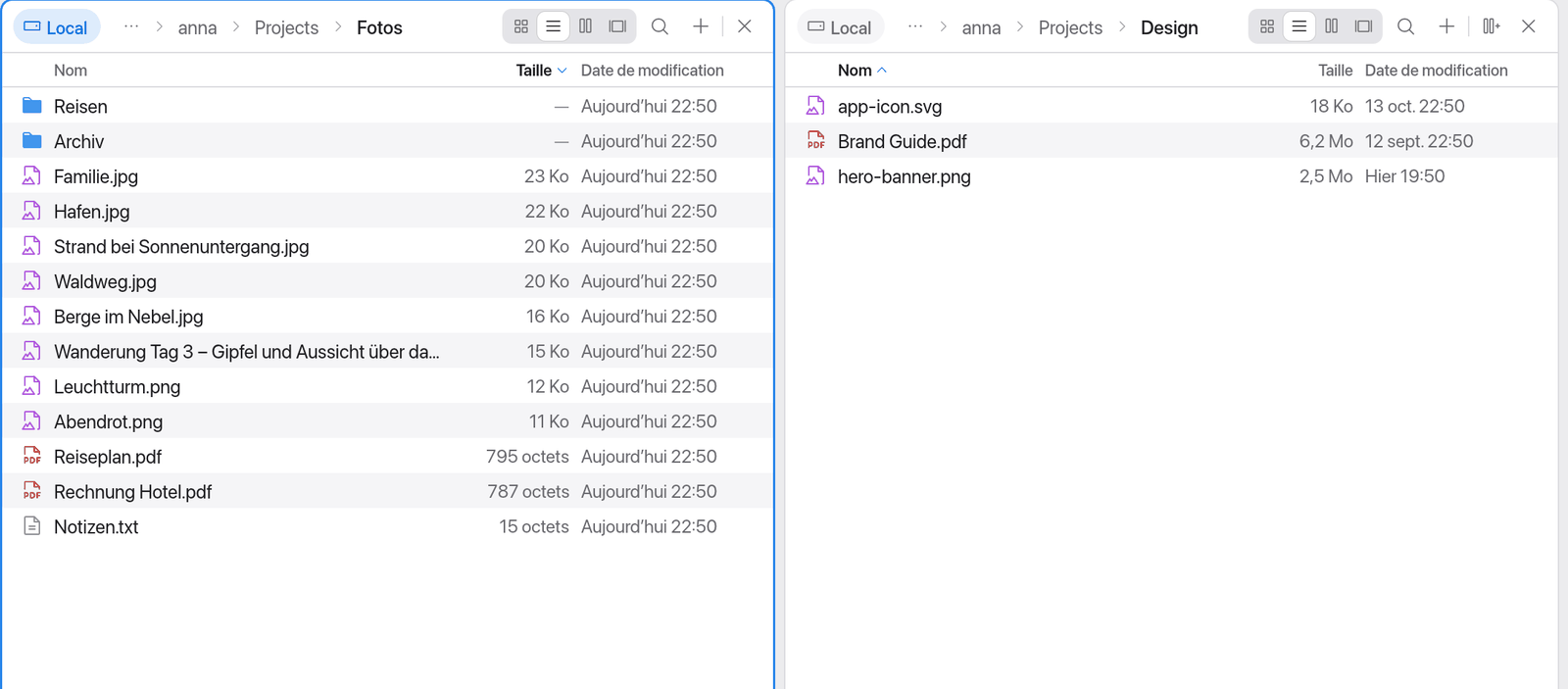This screenshot has width=1568, height=689.
Task: Click the add-pane icon in Design toolbar
Action: tap(1492, 26)
